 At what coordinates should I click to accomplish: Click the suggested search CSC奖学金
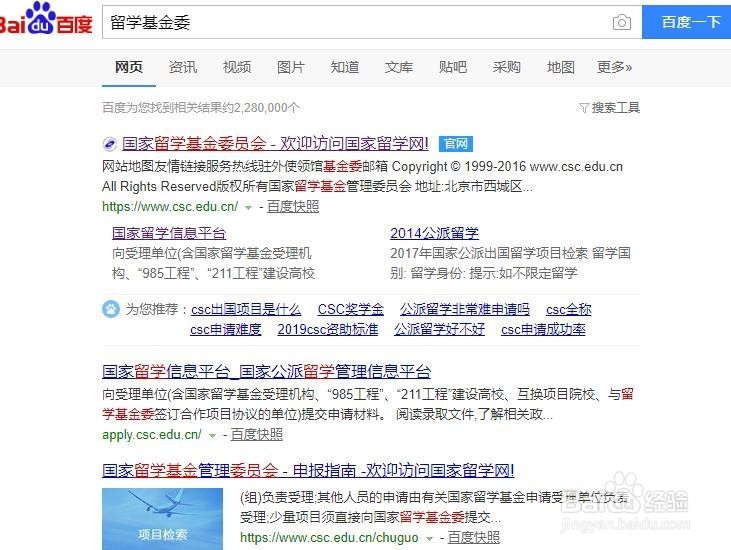[x=351, y=309]
